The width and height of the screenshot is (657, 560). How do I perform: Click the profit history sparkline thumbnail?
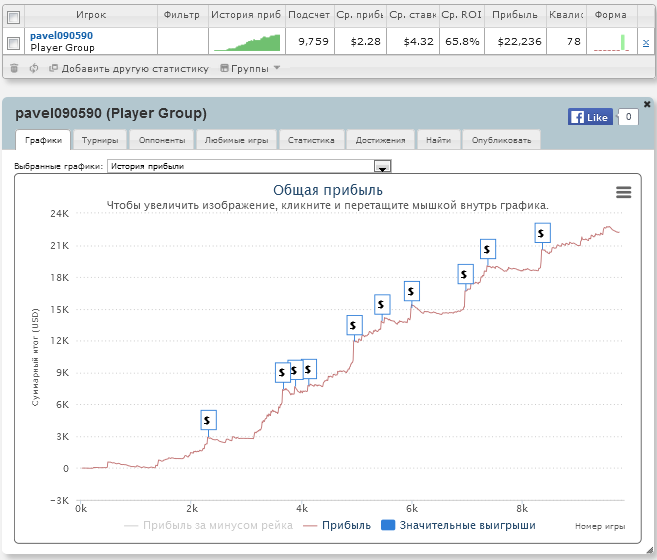point(247,42)
